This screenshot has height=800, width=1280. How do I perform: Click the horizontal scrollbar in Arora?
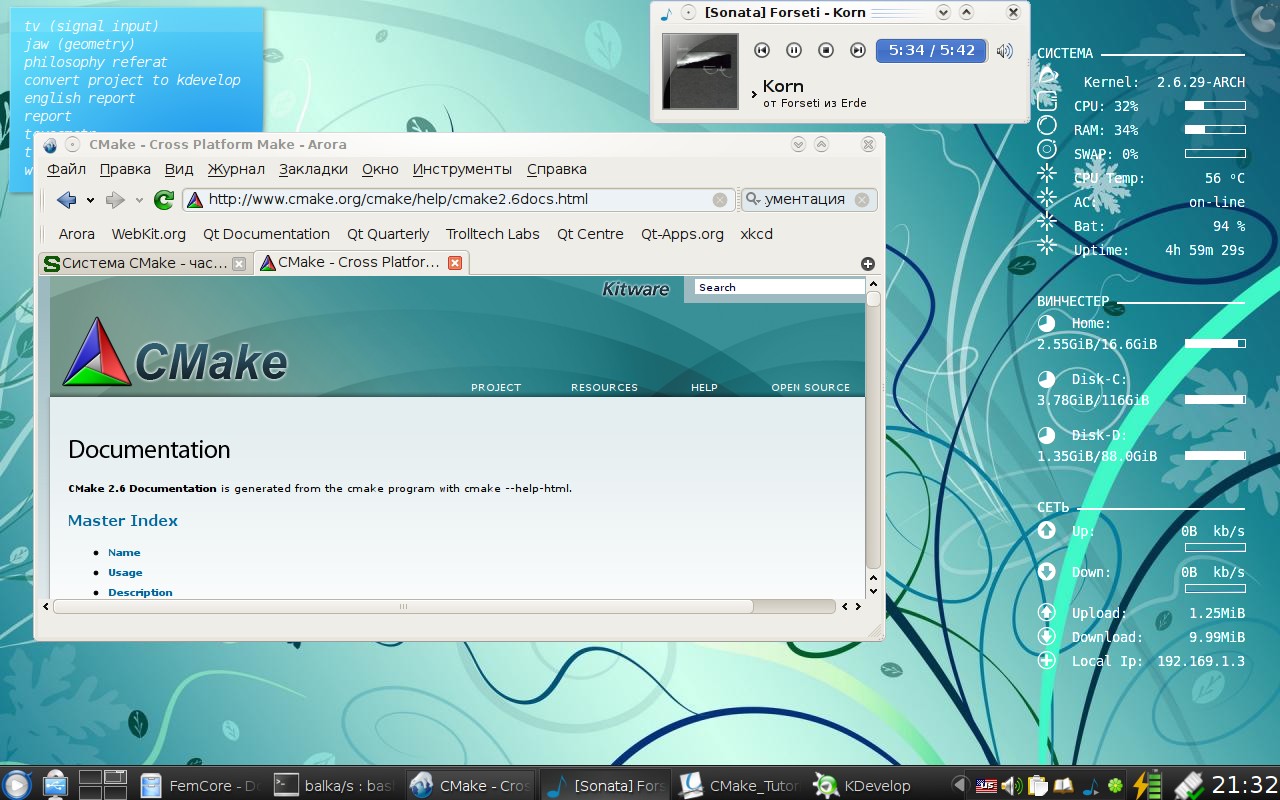403,606
